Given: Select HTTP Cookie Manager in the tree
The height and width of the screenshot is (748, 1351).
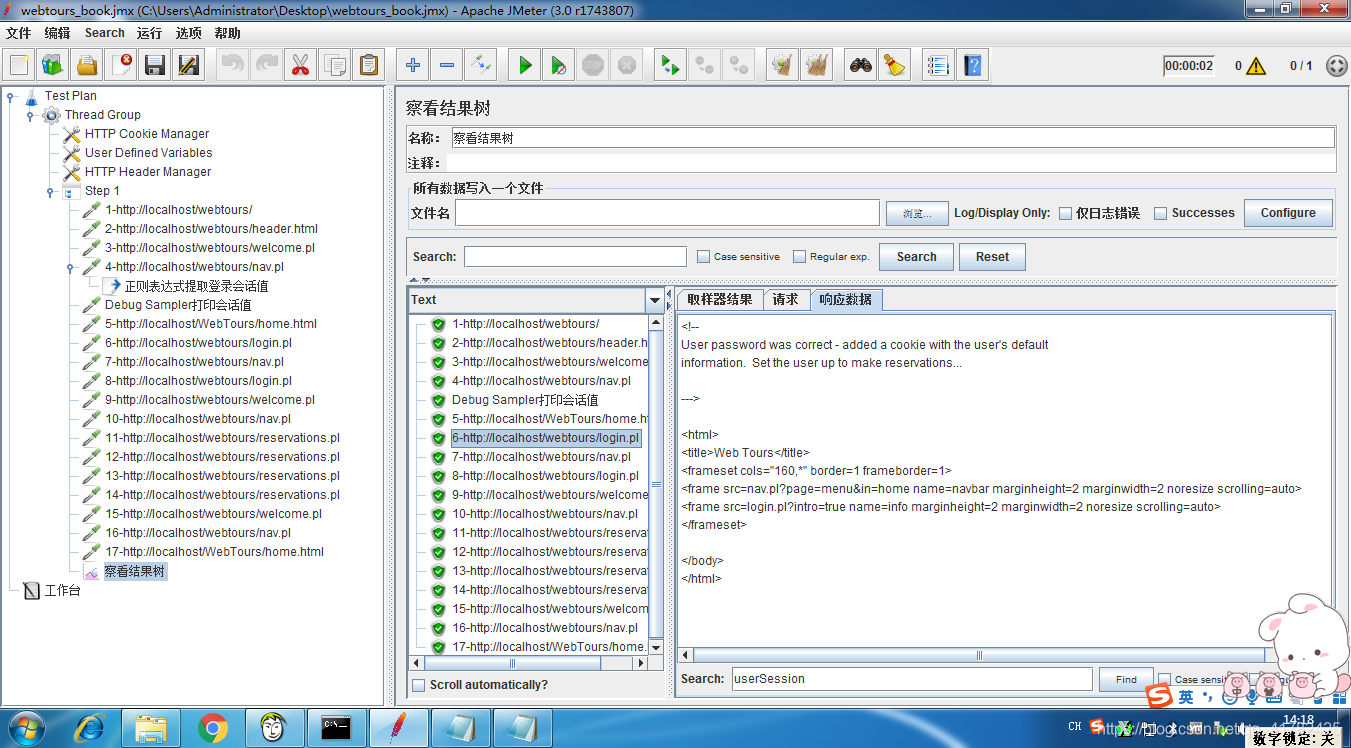Looking at the screenshot, I should tap(147, 134).
